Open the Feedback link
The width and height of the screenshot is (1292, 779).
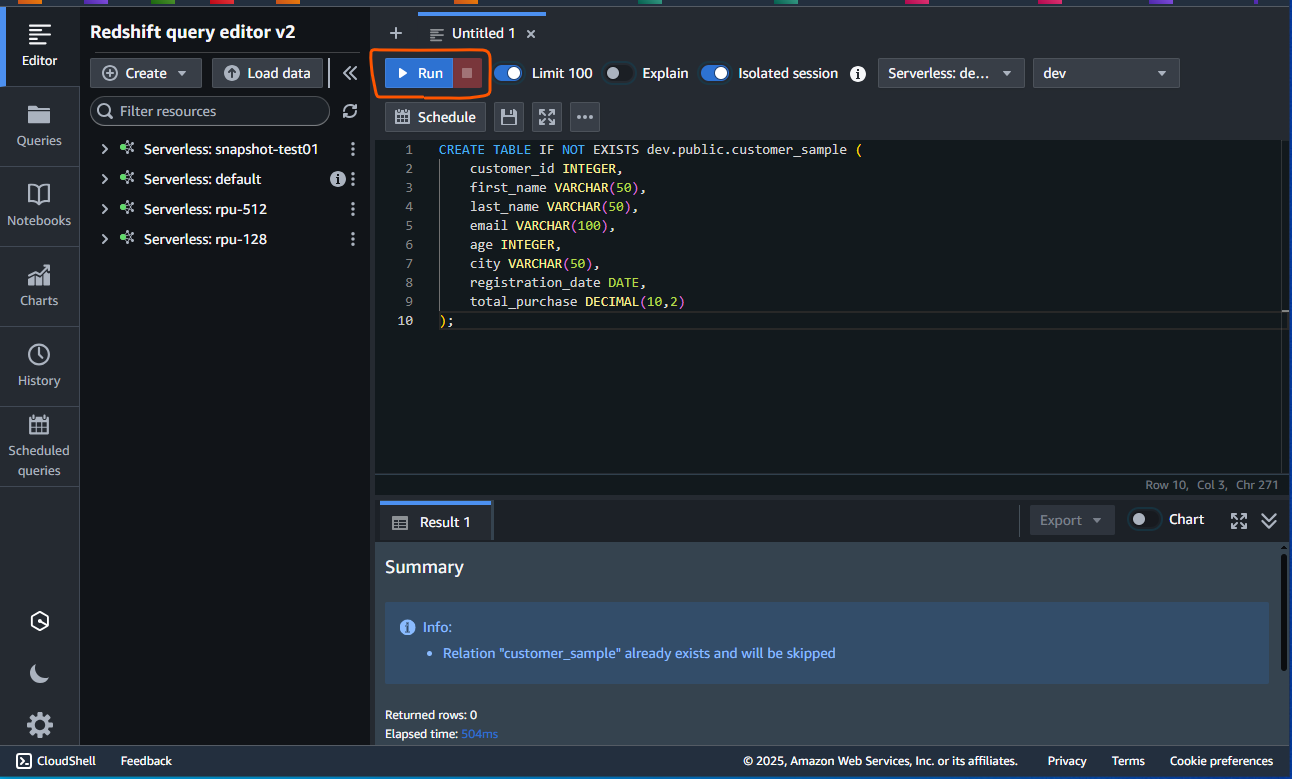click(x=146, y=761)
